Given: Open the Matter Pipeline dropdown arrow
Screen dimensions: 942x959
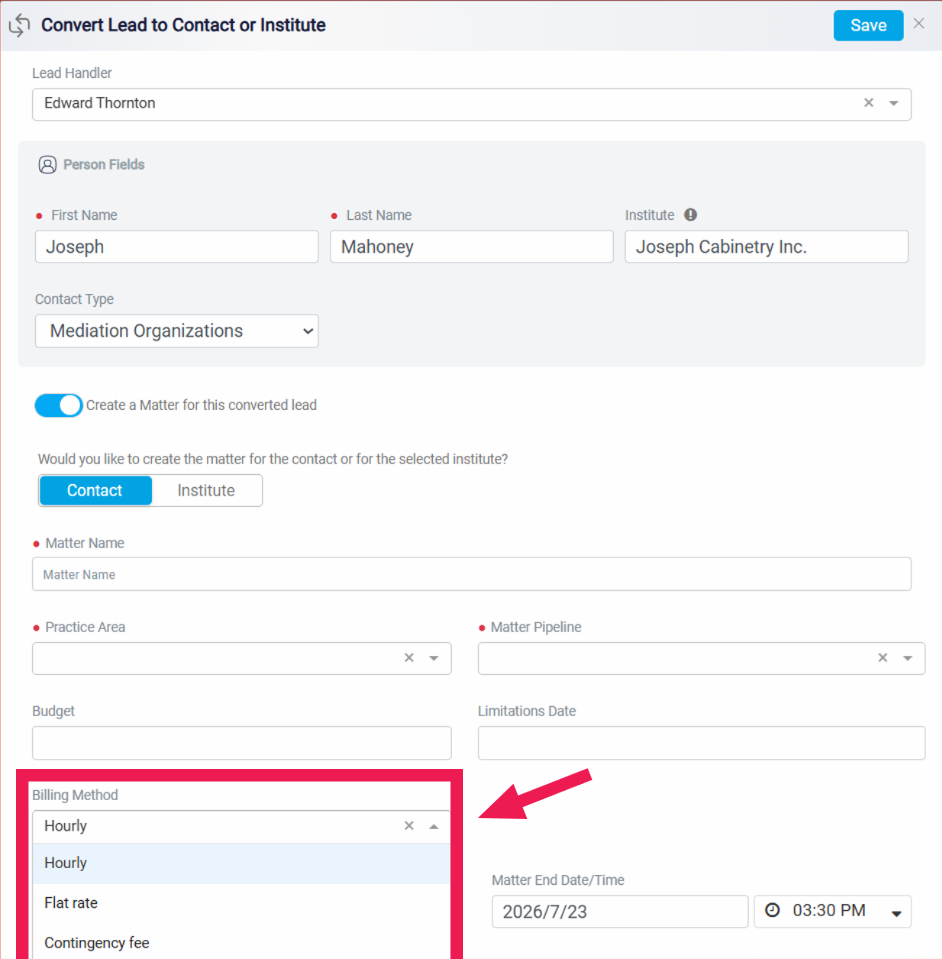Looking at the screenshot, I should (908, 658).
